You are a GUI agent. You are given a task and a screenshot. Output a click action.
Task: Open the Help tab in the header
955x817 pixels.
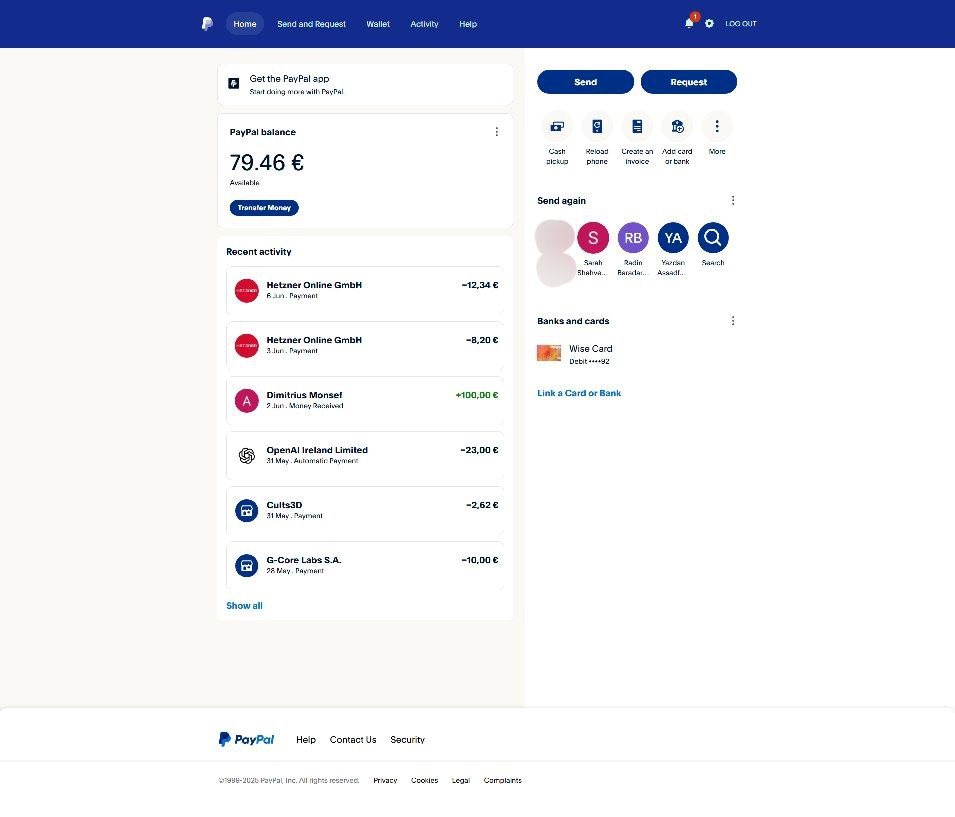(x=468, y=24)
